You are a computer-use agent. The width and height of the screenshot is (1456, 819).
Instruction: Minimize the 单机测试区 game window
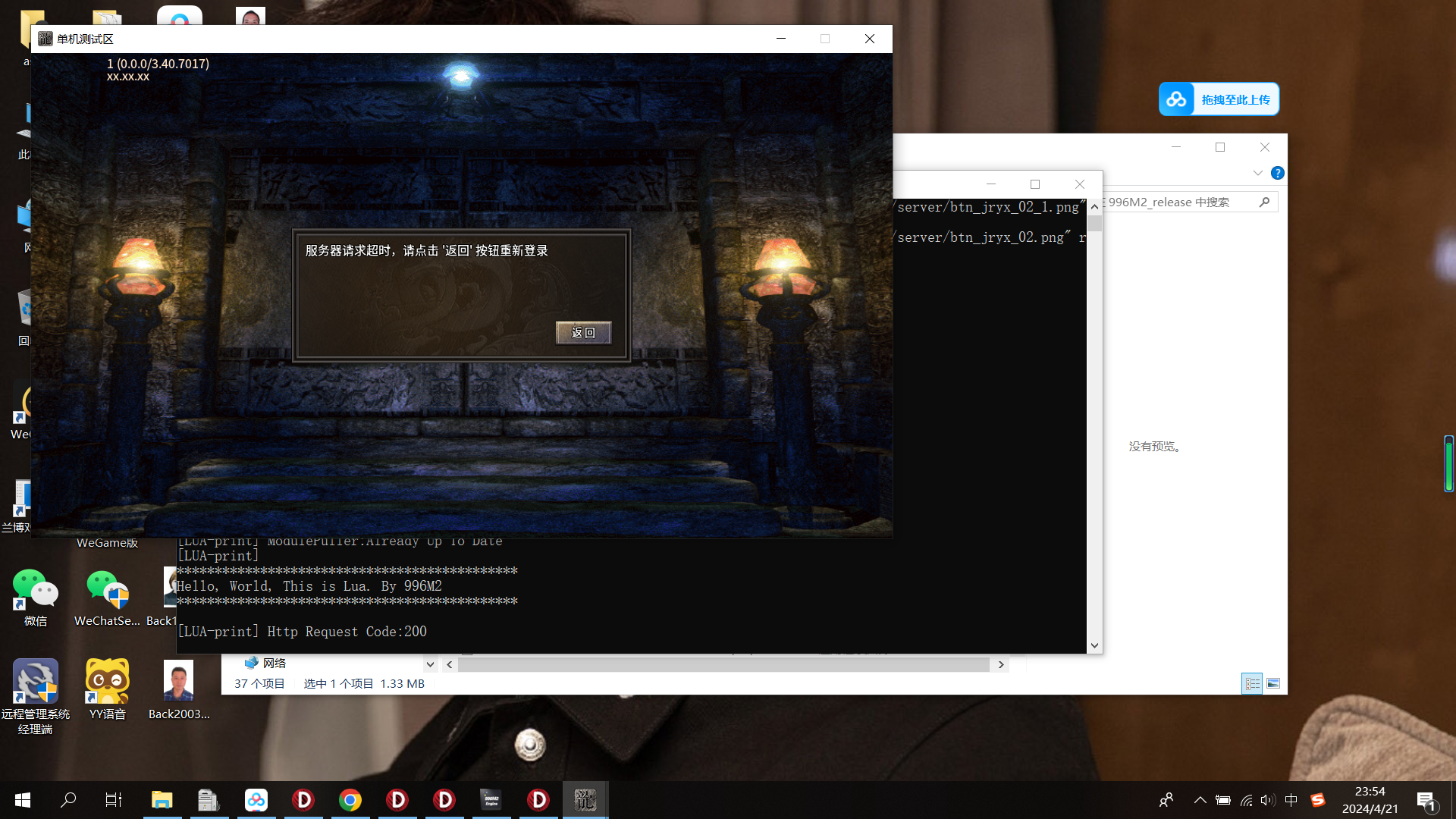click(x=781, y=39)
